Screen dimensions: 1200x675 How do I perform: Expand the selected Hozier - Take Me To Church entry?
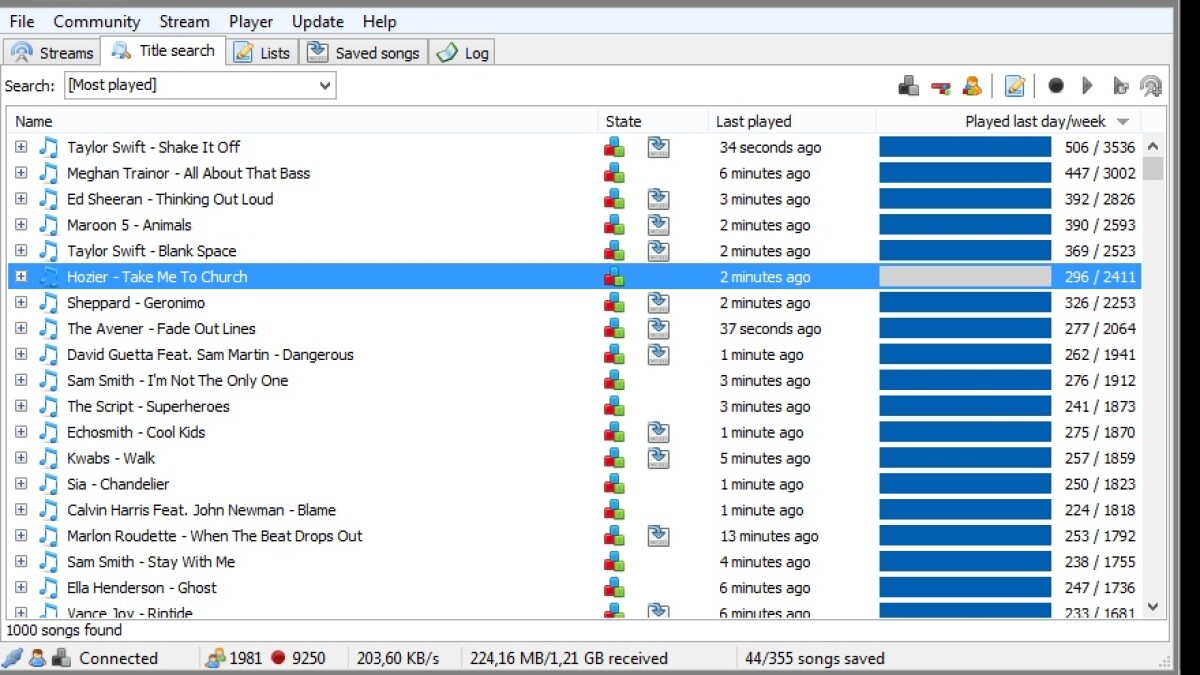pyautogui.click(x=21, y=277)
